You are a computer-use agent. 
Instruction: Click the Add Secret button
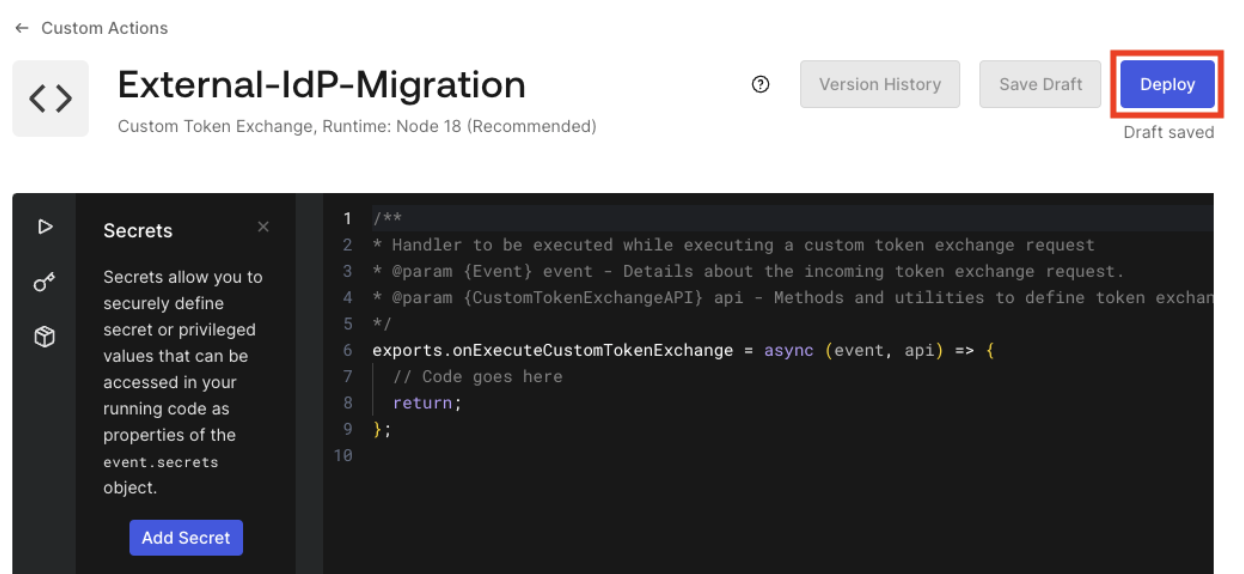pyautogui.click(x=186, y=537)
